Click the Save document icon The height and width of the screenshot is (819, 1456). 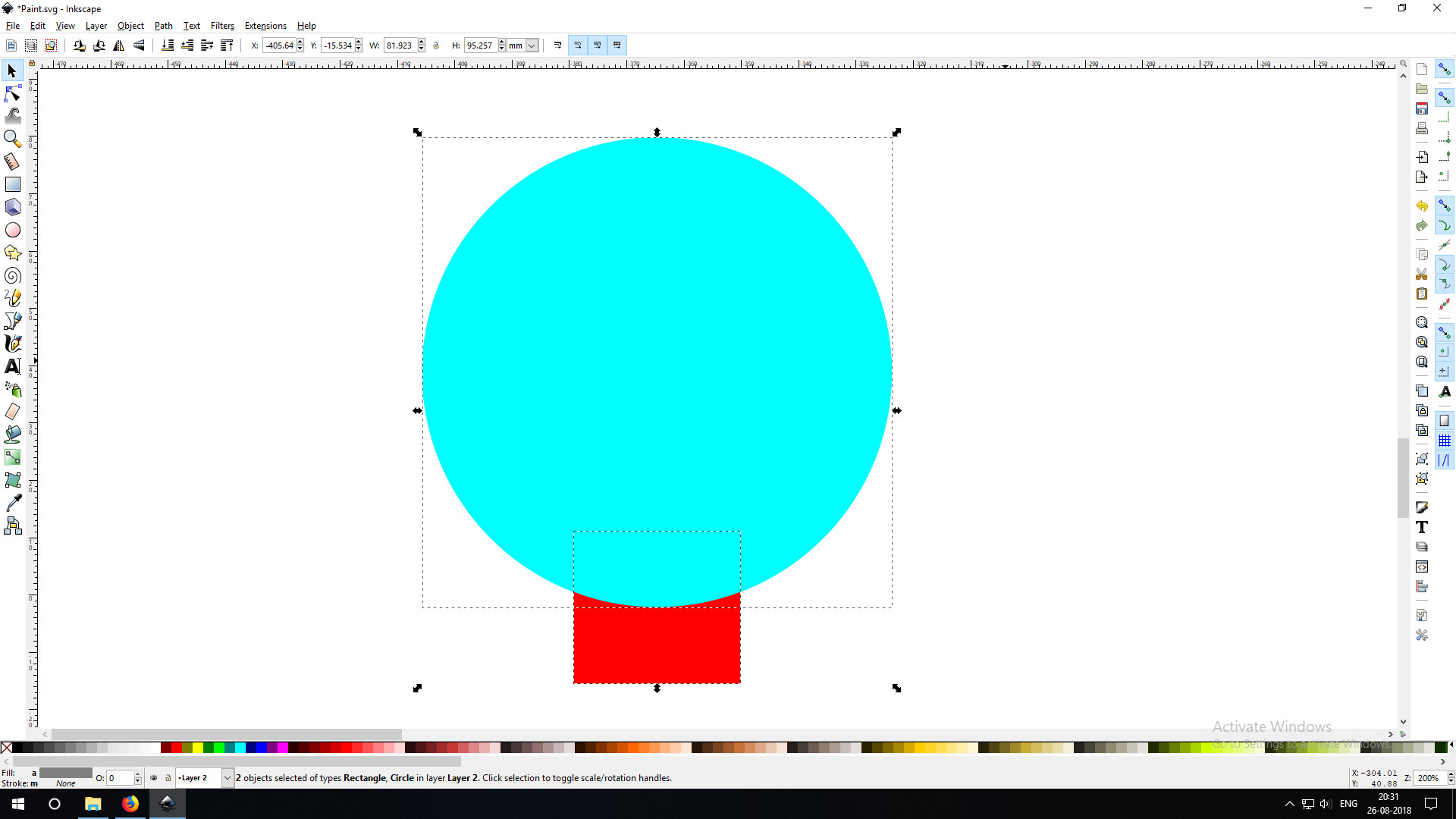click(x=1422, y=108)
